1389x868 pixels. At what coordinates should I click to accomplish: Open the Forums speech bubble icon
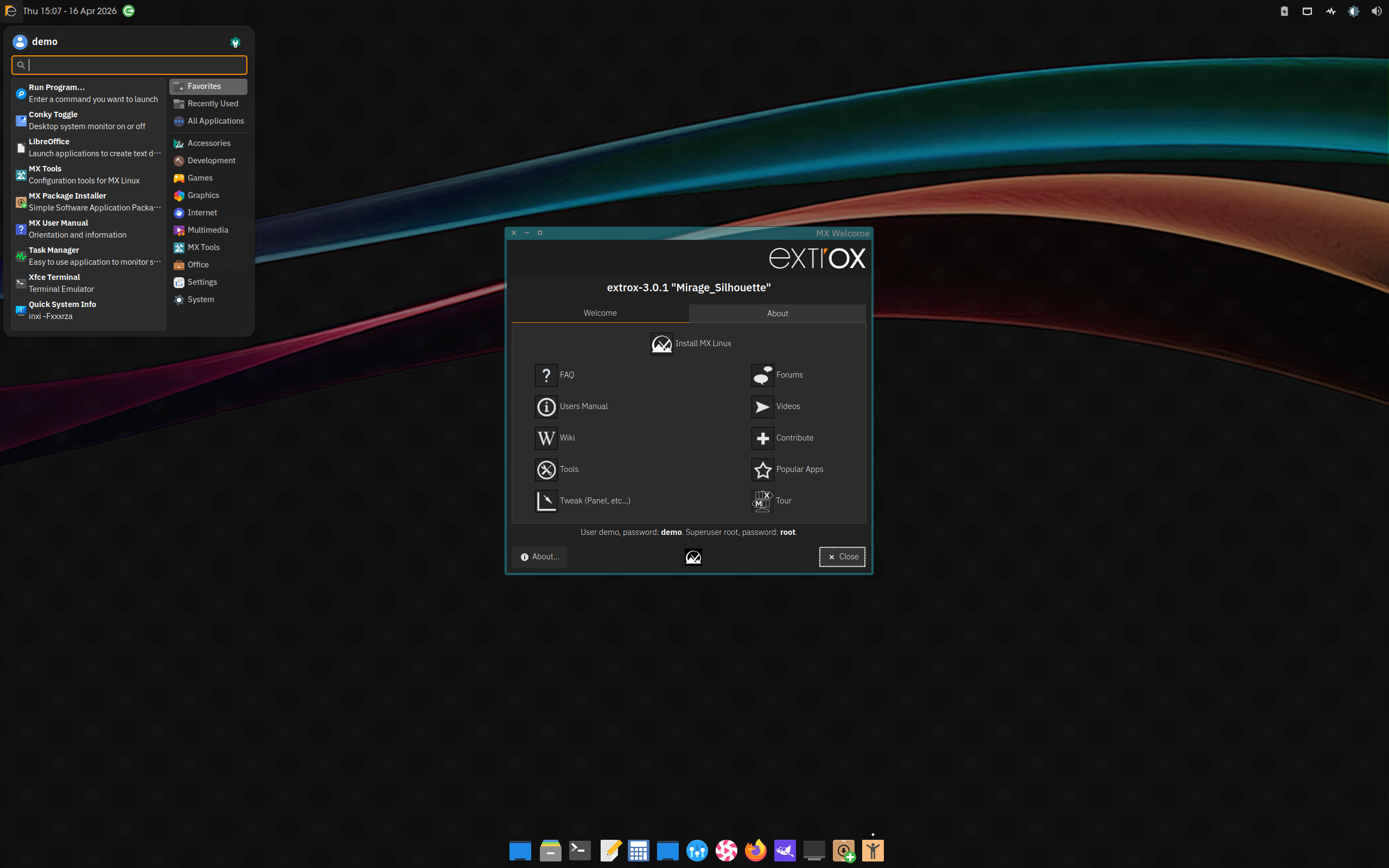[762, 375]
